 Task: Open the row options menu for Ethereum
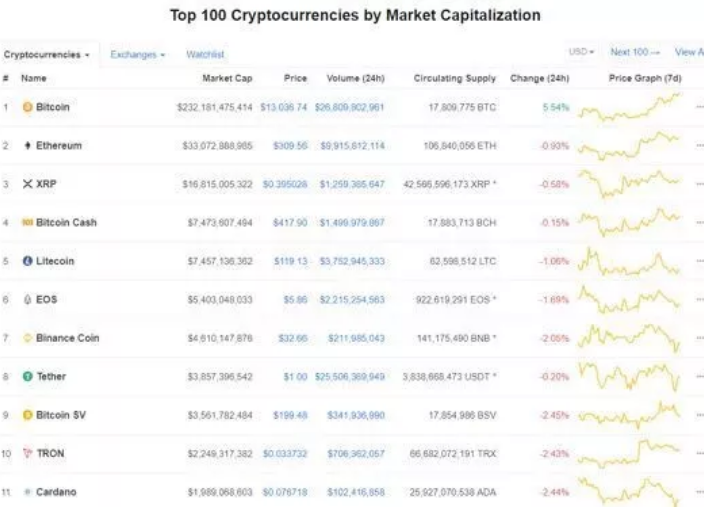click(699, 145)
